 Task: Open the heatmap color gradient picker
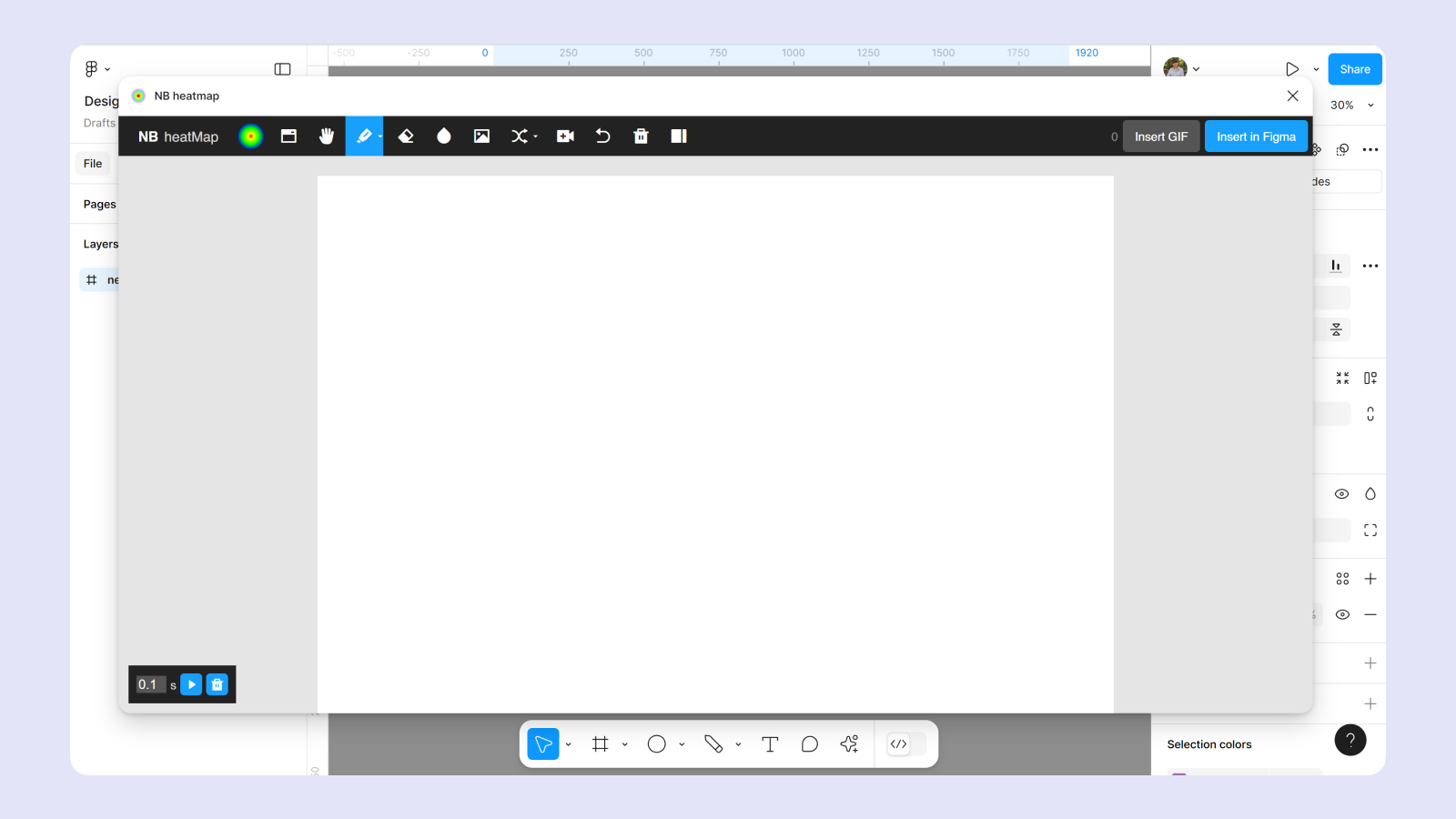point(250,136)
